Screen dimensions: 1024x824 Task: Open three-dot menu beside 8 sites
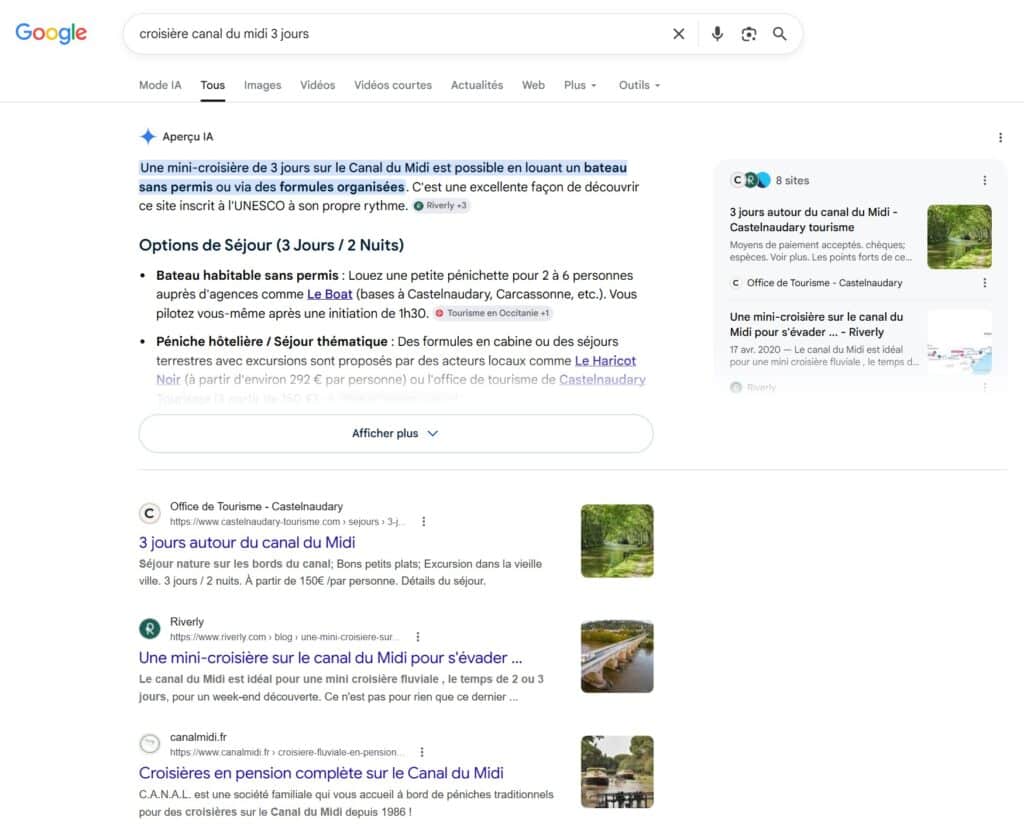[985, 180]
